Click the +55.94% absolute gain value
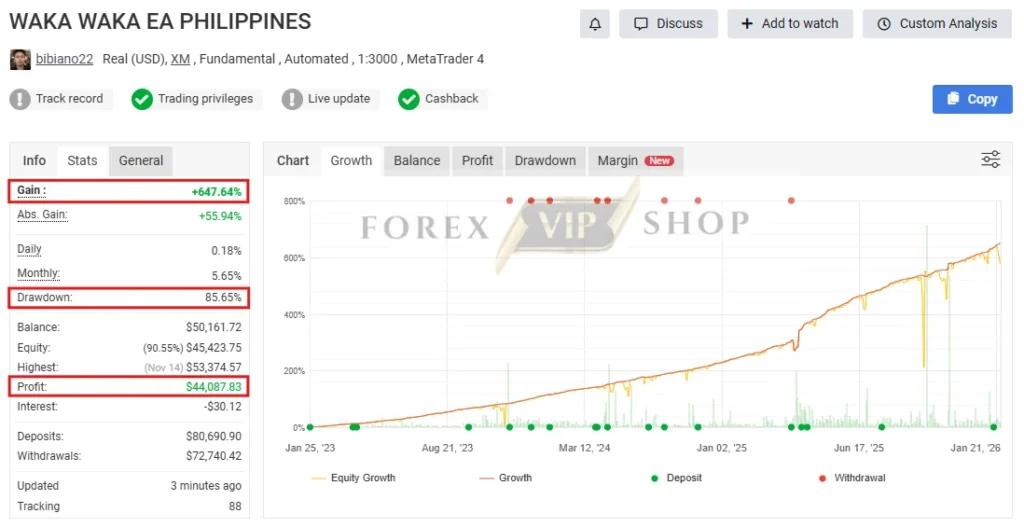This screenshot has width=1024, height=527. [x=220, y=216]
